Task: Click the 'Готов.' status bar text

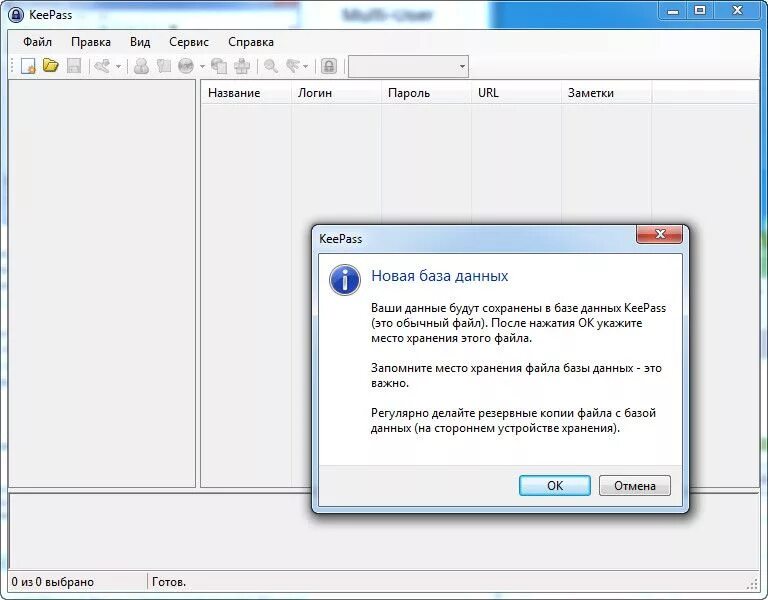Action: click(169, 582)
